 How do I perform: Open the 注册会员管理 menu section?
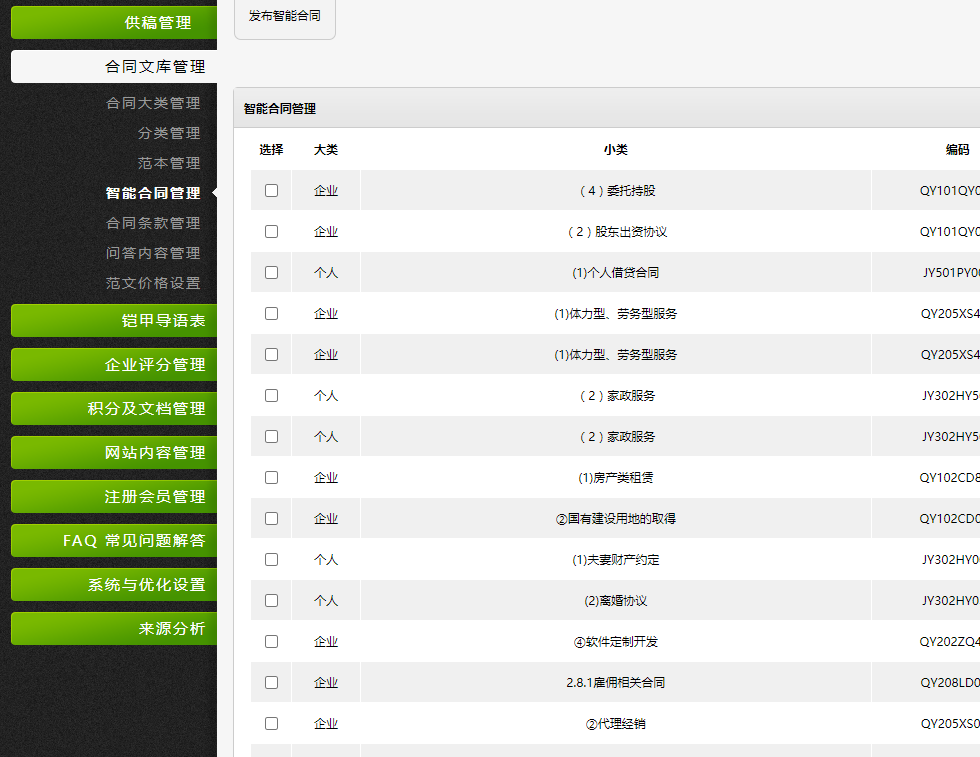114,497
